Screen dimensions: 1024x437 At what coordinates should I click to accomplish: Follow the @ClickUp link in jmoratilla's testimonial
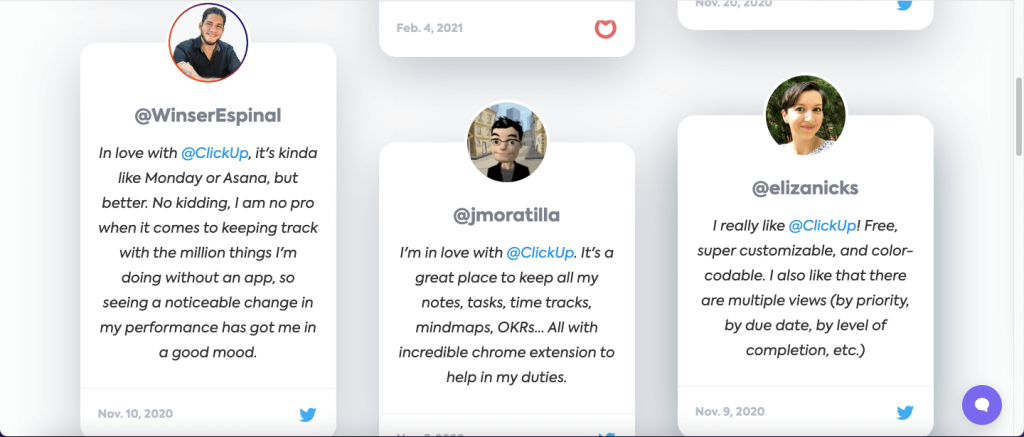(540, 254)
